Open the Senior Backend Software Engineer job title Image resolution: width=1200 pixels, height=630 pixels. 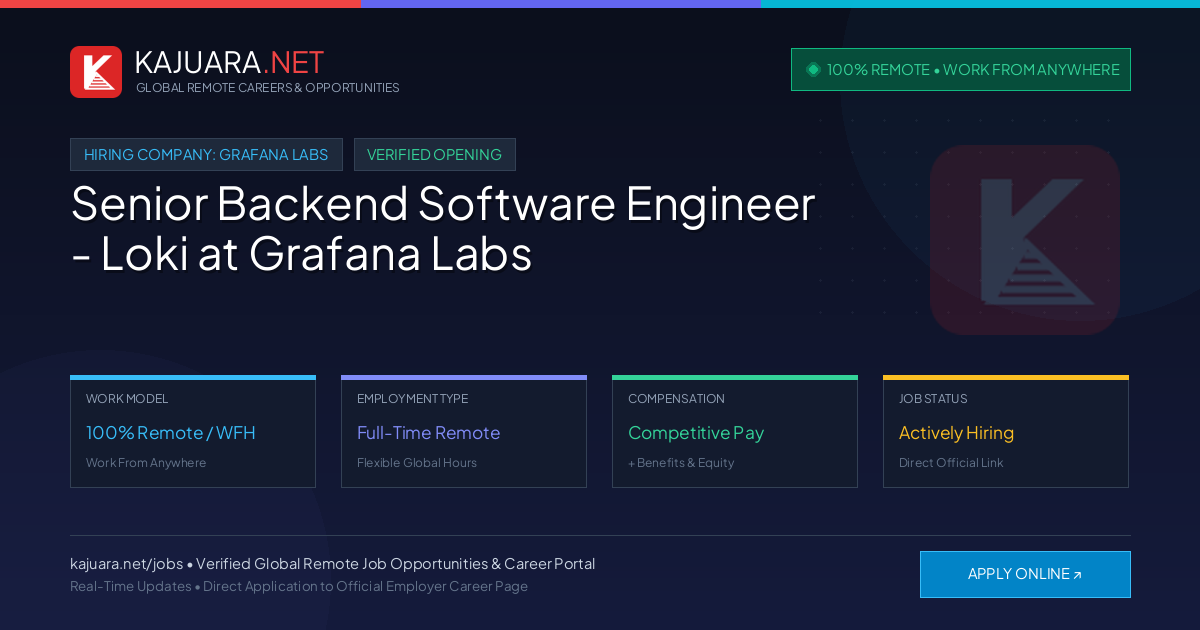click(x=443, y=229)
